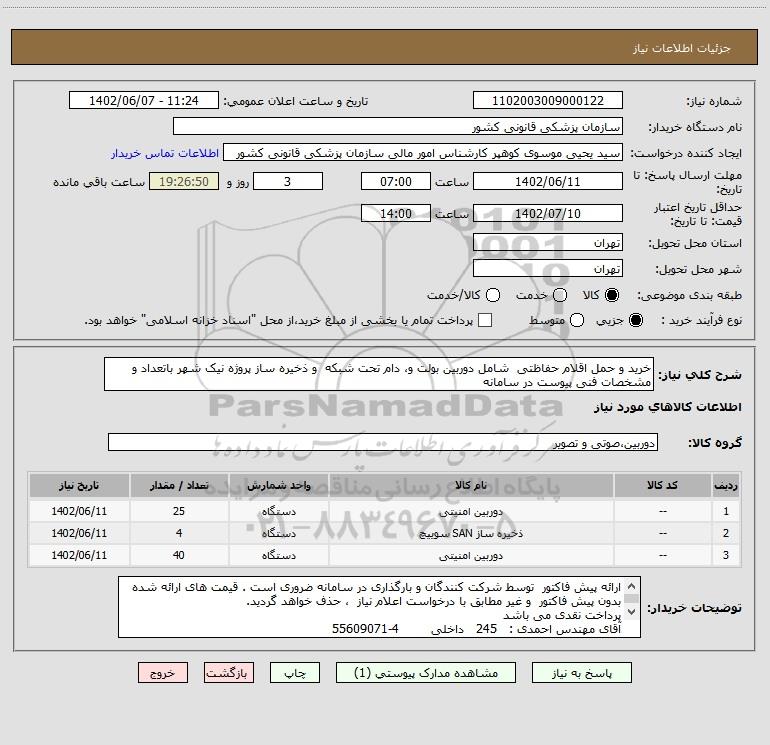The height and width of the screenshot is (745, 770).
Task: Click the response deadline time 07:00 field
Action: (396, 181)
